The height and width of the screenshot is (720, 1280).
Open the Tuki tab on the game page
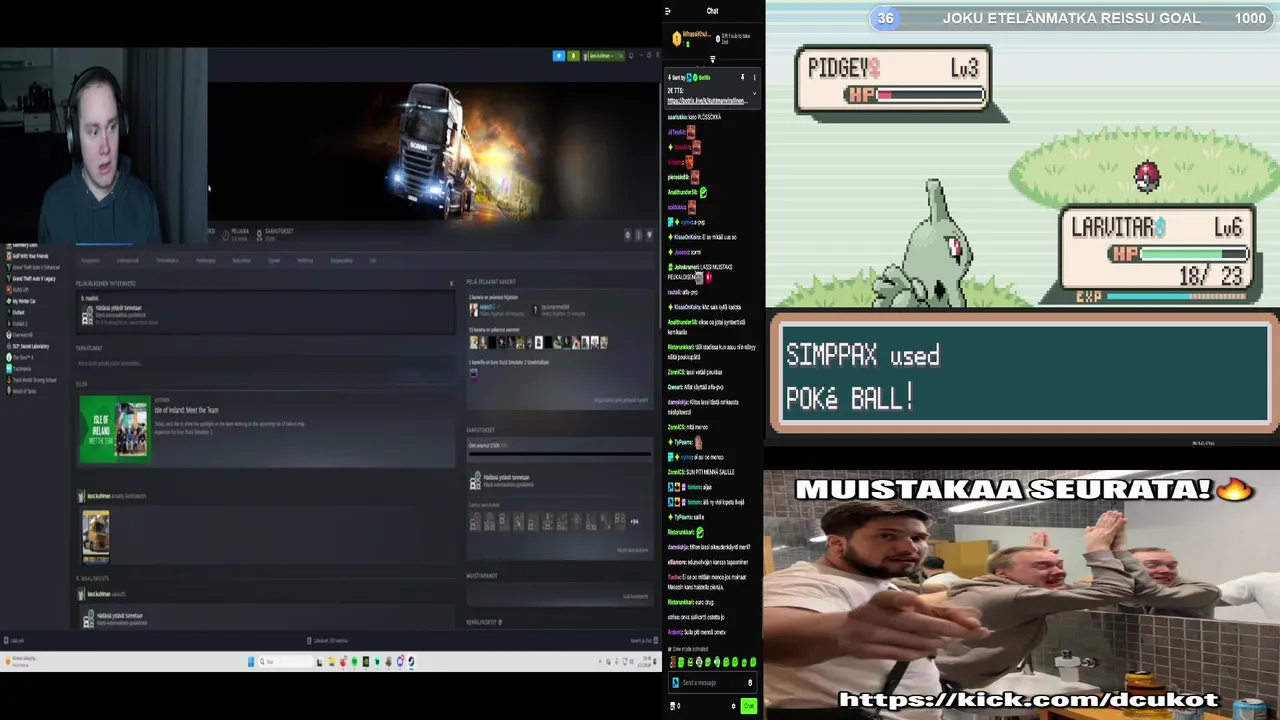[x=373, y=260]
